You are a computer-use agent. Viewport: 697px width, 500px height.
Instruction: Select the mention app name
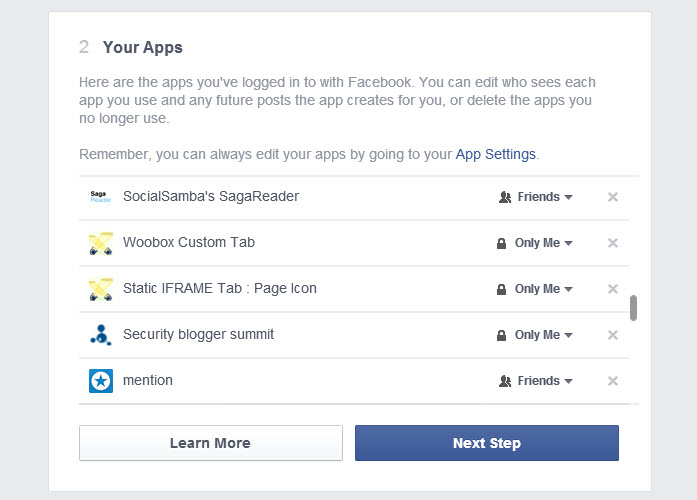tap(148, 380)
